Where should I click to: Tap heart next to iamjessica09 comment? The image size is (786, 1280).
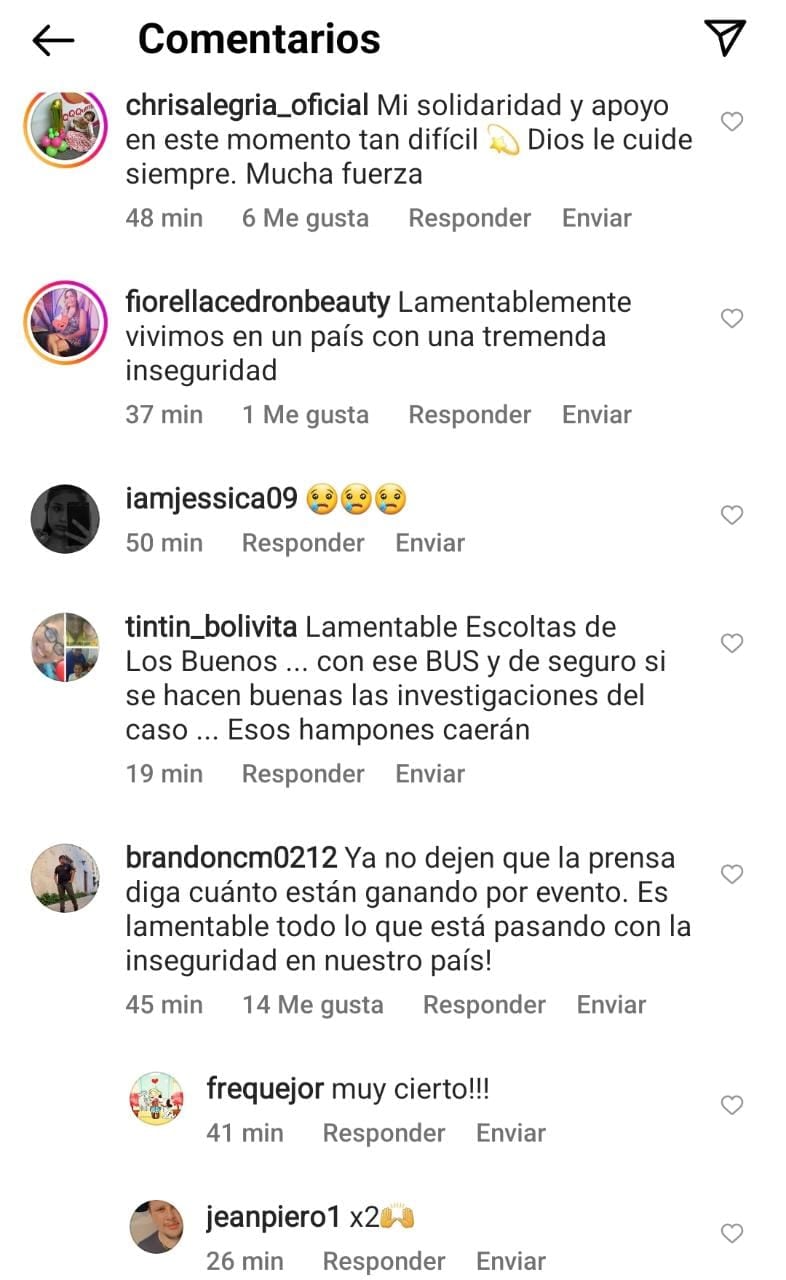tap(732, 515)
